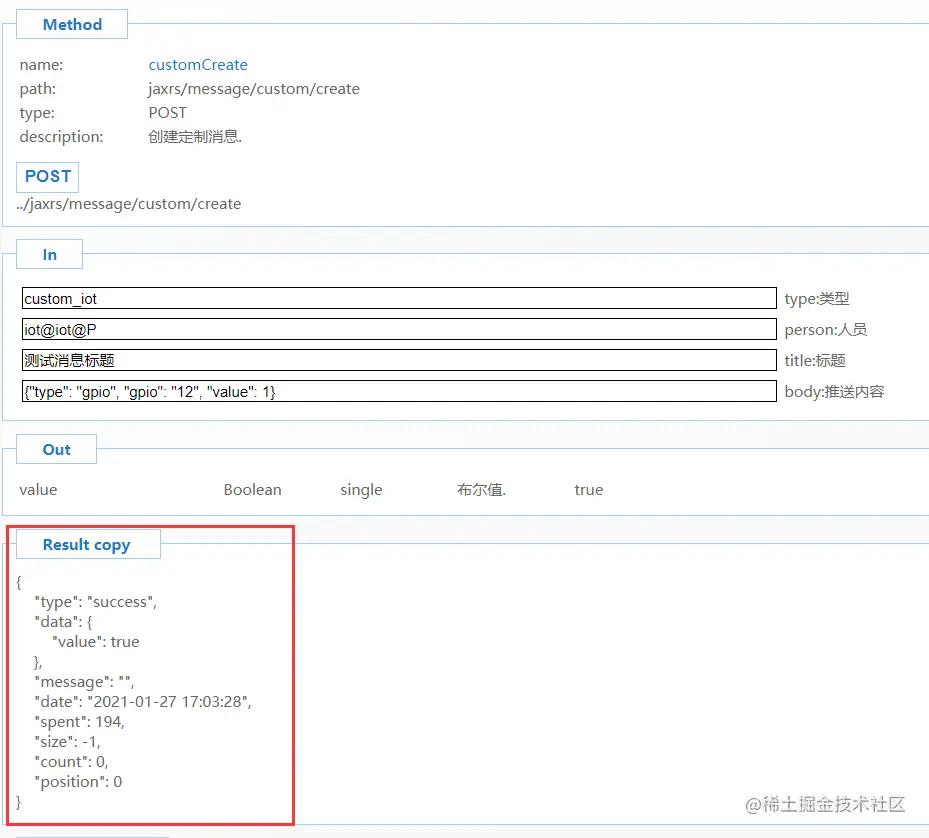
Task: Click the Result copy button
Action: coord(88,544)
